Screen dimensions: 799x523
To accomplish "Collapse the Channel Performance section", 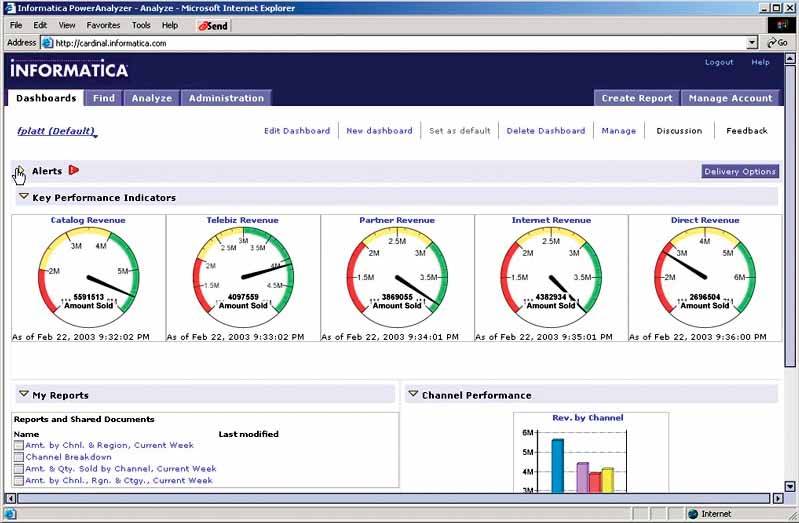I will (x=413, y=394).
